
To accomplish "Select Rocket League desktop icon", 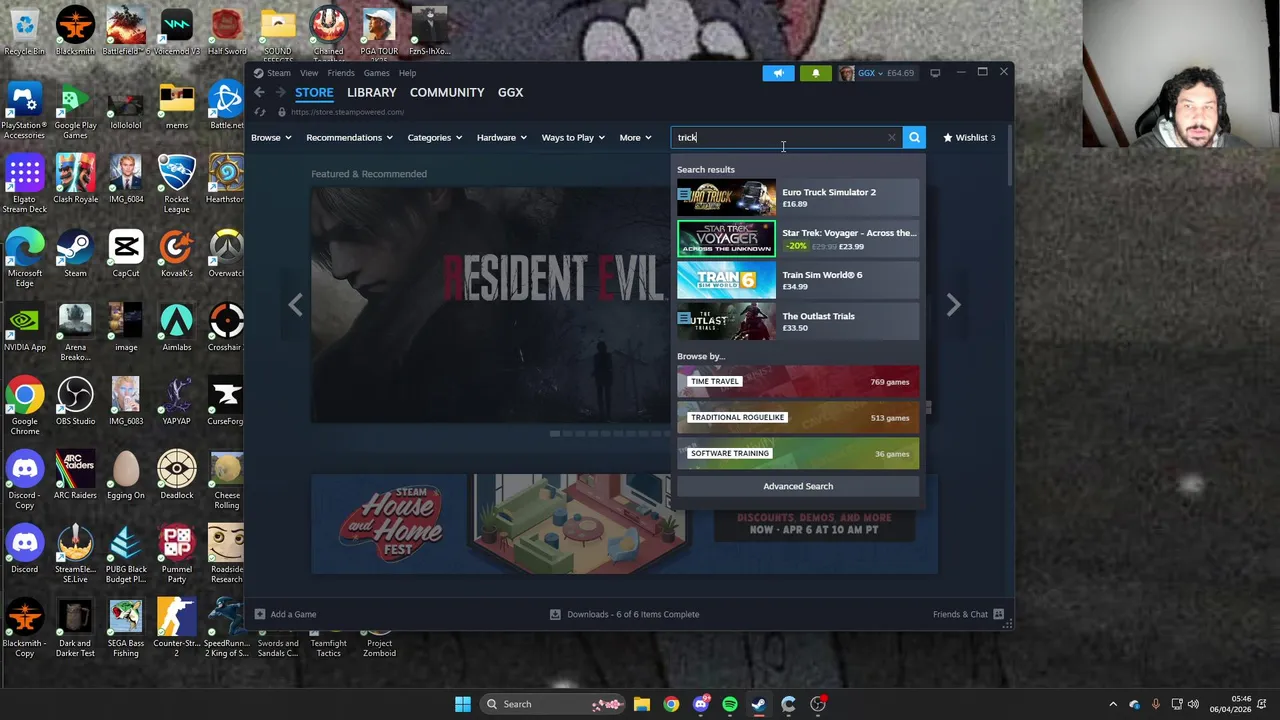I will coord(176,184).
